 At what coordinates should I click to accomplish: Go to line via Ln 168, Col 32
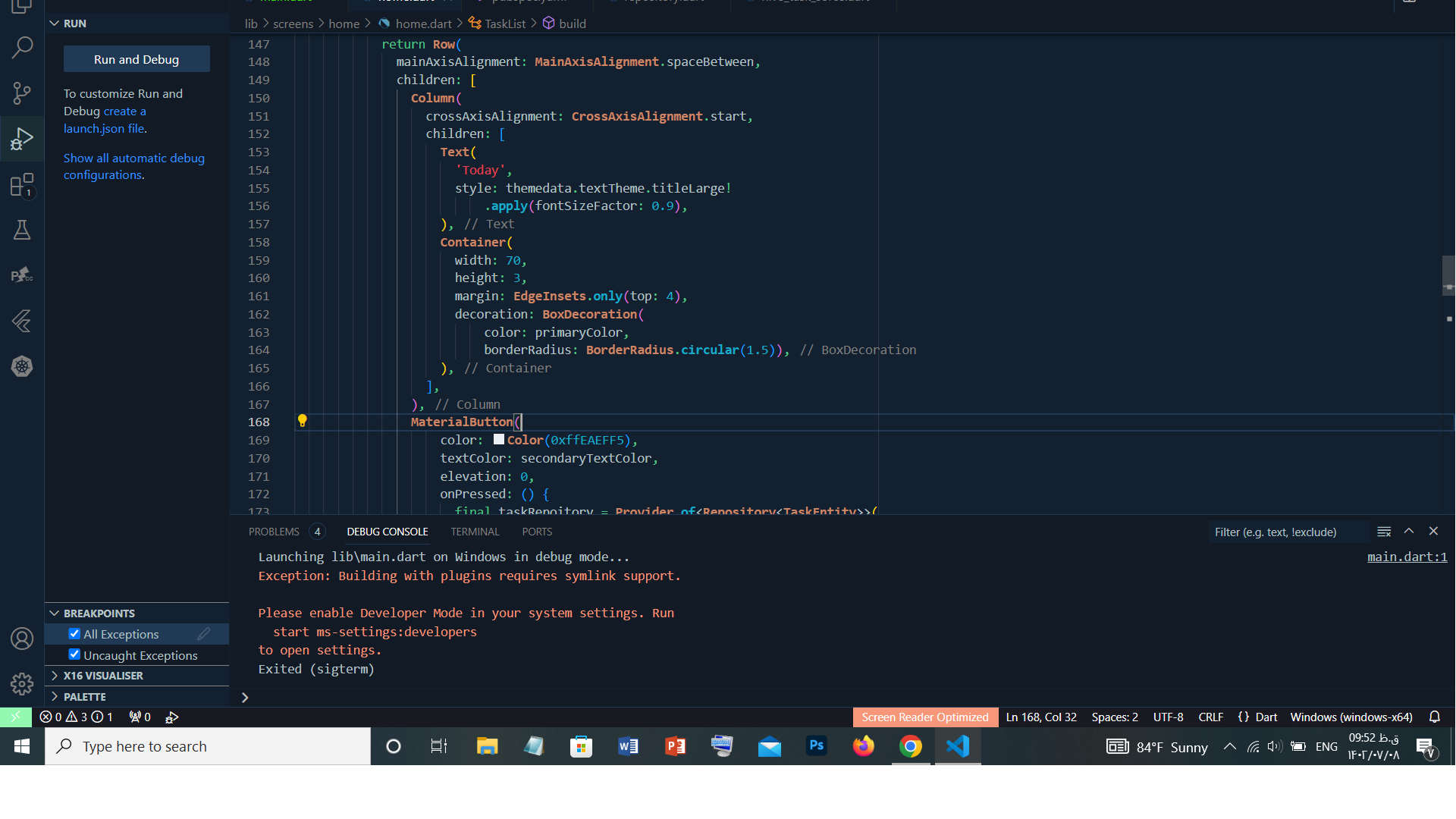(x=1041, y=717)
